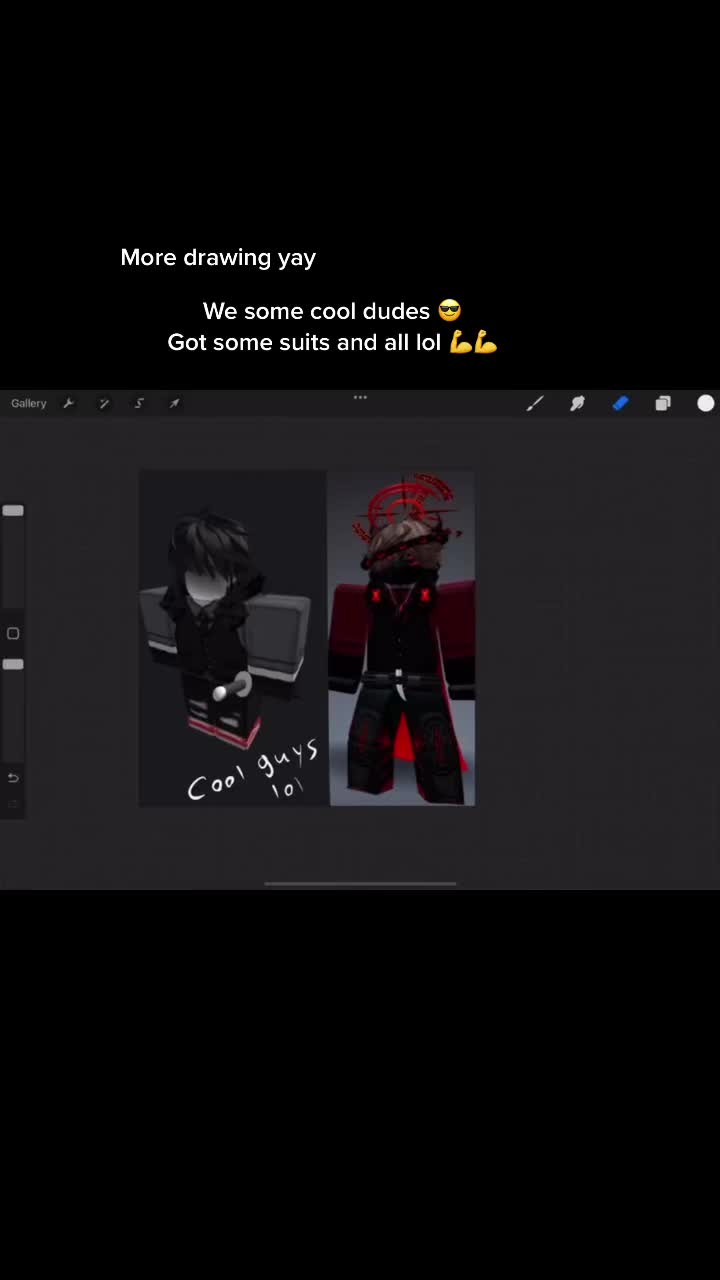Open the Layers panel

click(663, 403)
